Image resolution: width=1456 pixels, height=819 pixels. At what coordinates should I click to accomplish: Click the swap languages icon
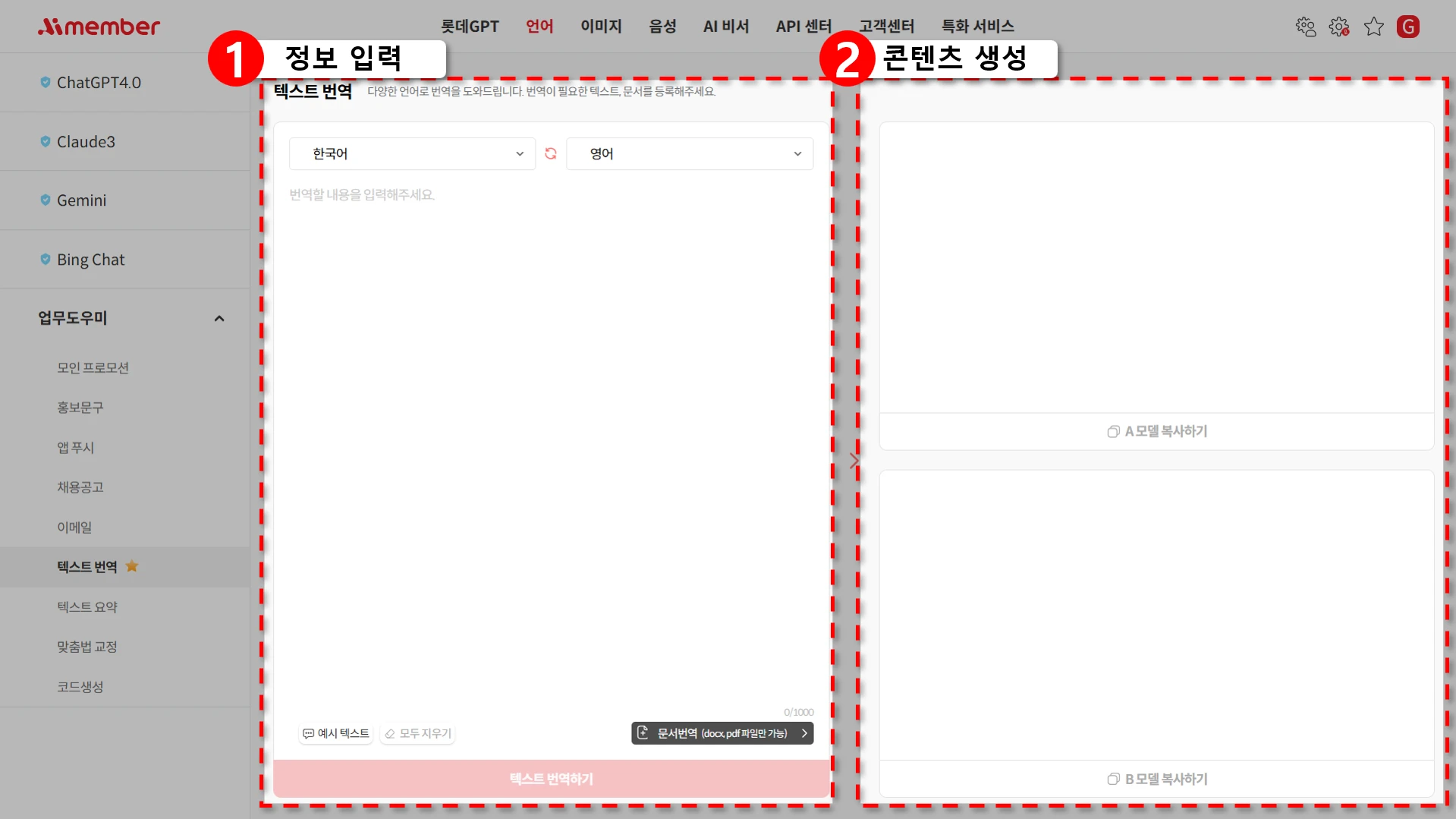(551, 153)
